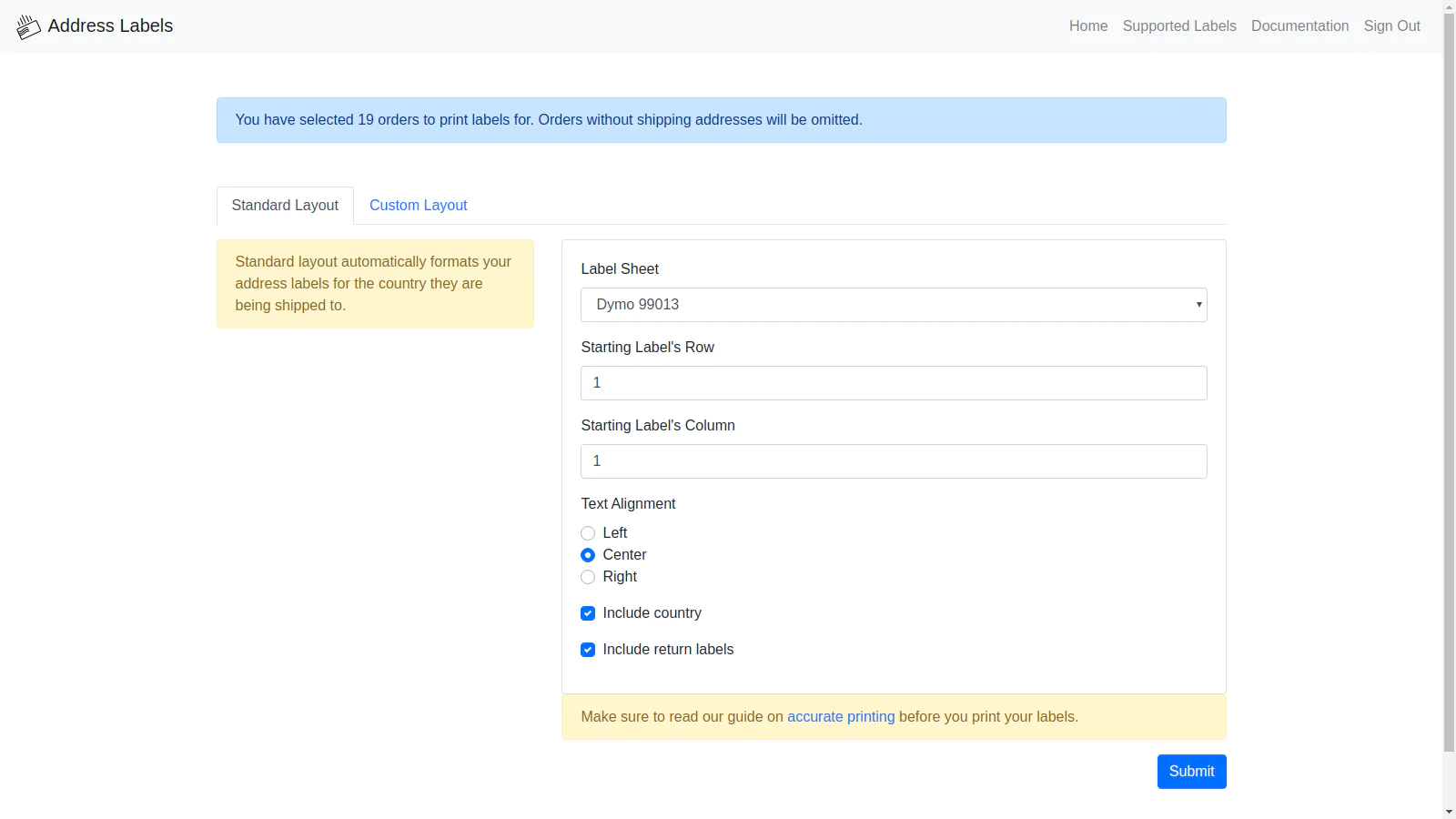Focus the Starting Label's Row field
Viewport: 1456px width, 819px height.
point(894,383)
